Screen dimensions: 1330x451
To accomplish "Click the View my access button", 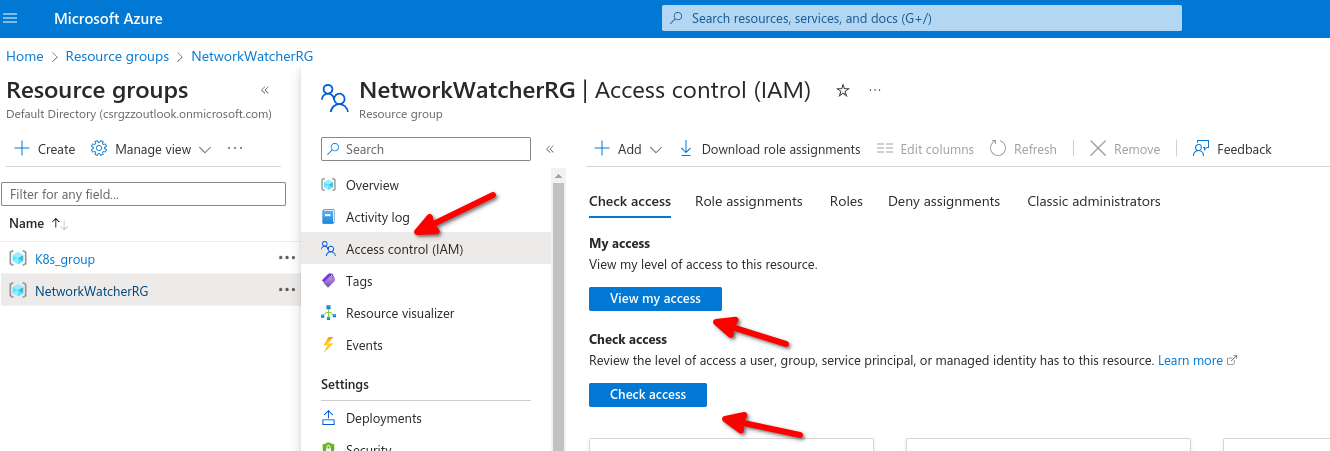I will coord(655,298).
